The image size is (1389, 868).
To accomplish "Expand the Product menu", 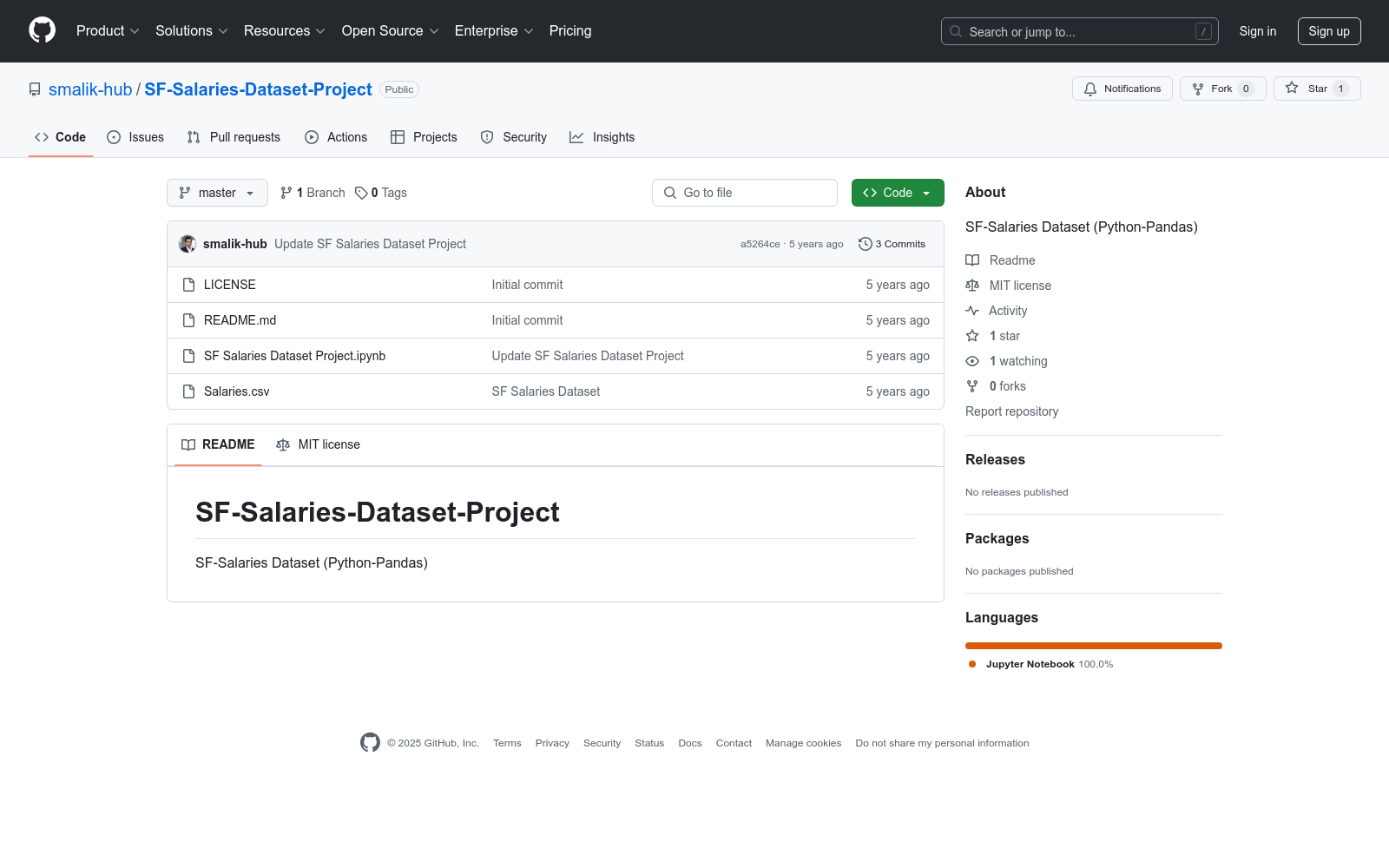I will point(108,30).
